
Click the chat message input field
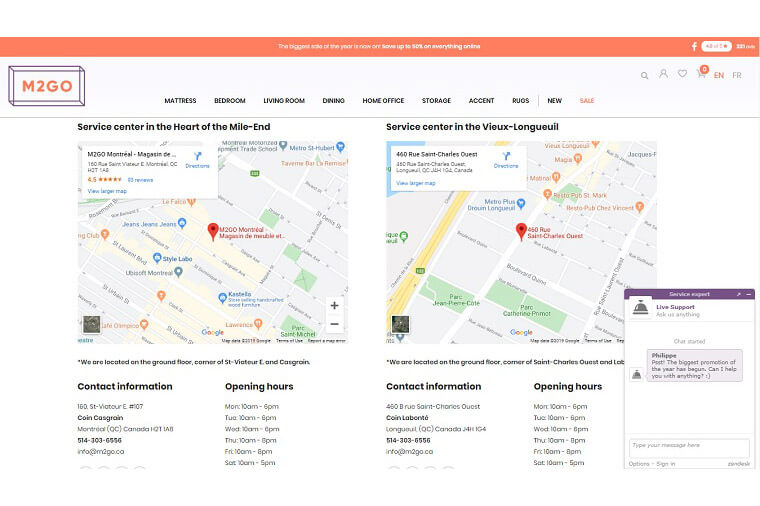688,446
